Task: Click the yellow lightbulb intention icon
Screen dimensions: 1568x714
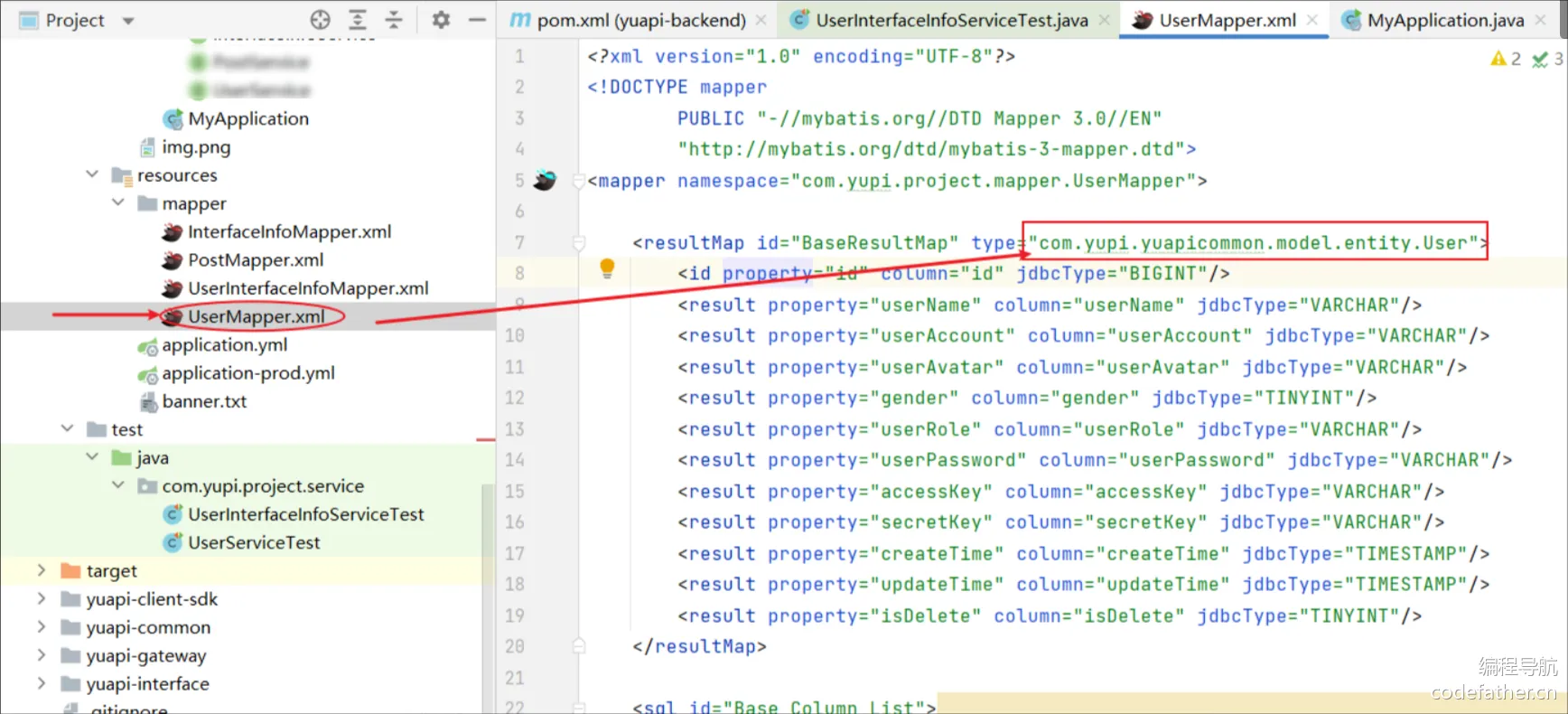Action: pyautogui.click(x=607, y=268)
